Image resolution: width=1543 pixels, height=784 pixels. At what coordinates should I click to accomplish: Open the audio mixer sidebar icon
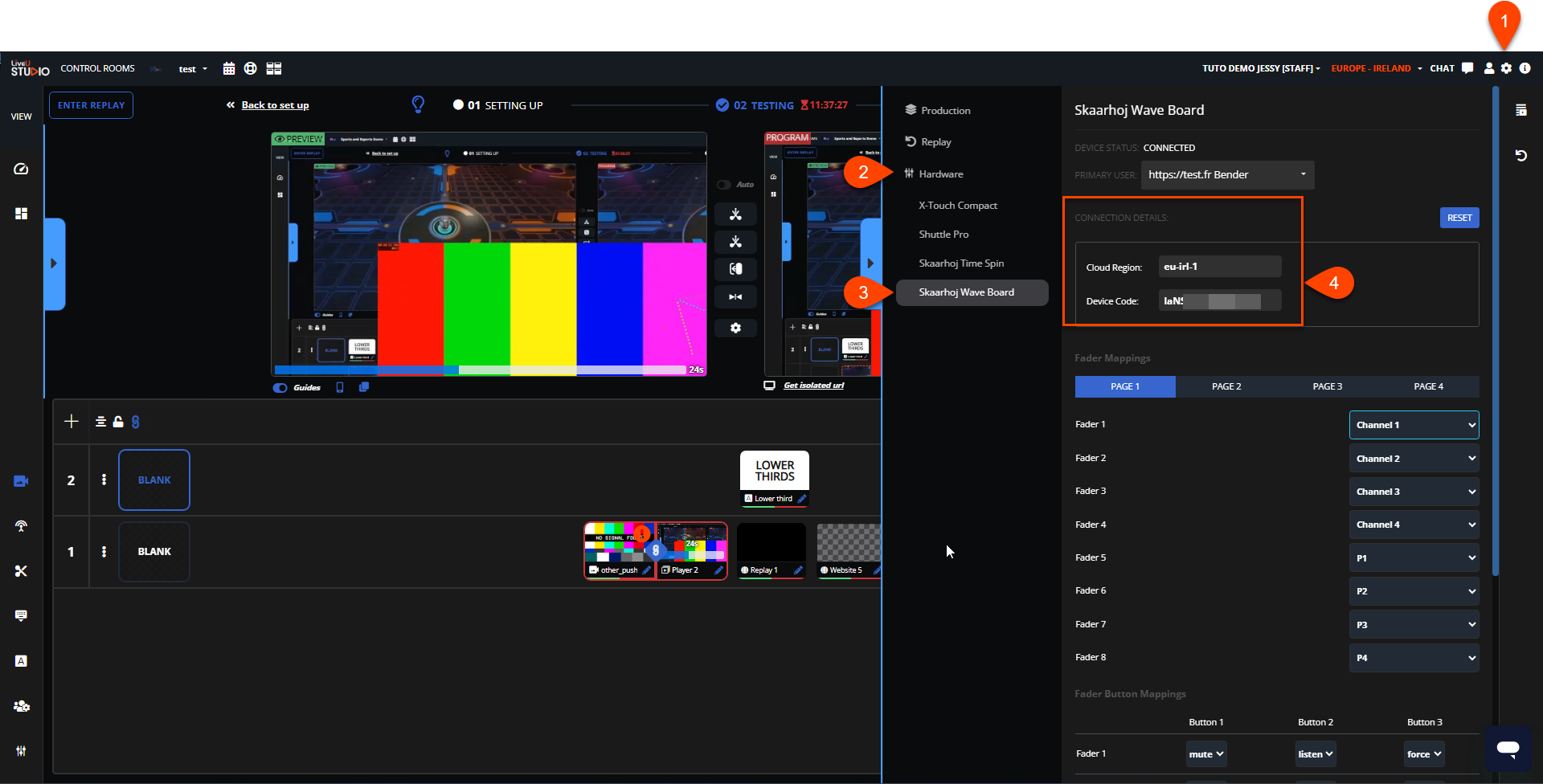tap(21, 750)
